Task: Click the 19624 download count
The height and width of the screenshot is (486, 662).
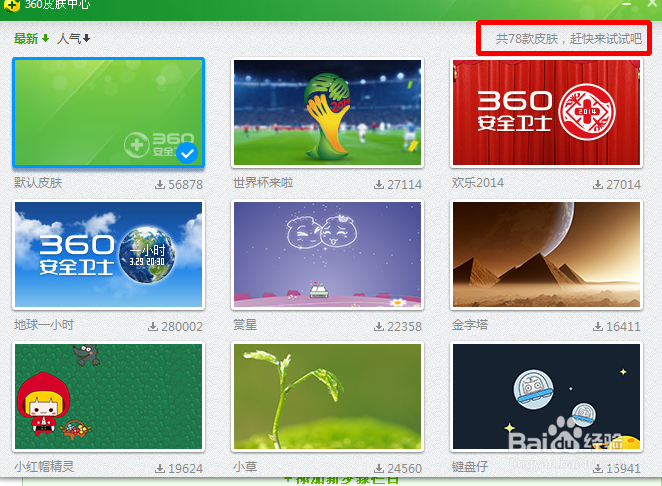Action: coord(185,468)
